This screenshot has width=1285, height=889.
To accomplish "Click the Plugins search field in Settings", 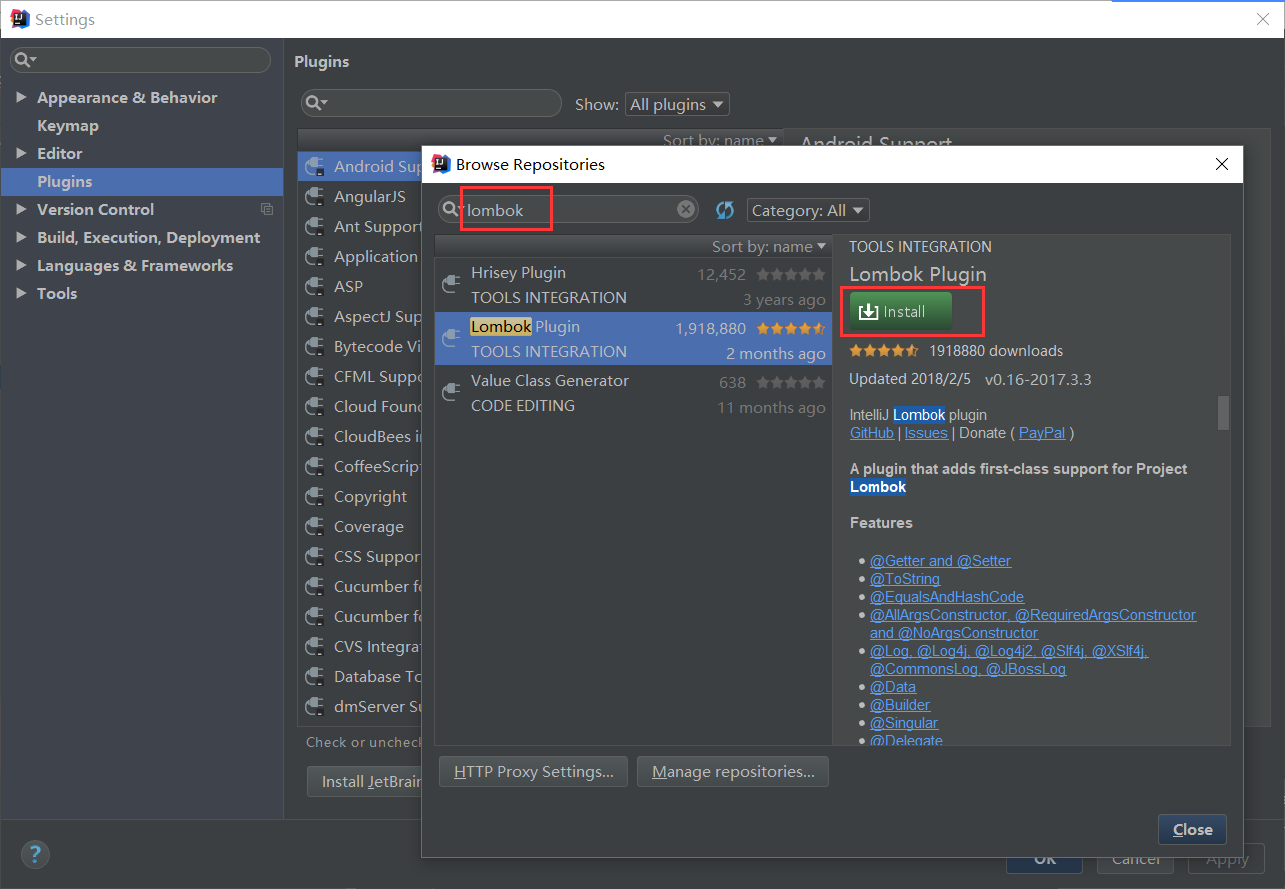I will click(432, 103).
